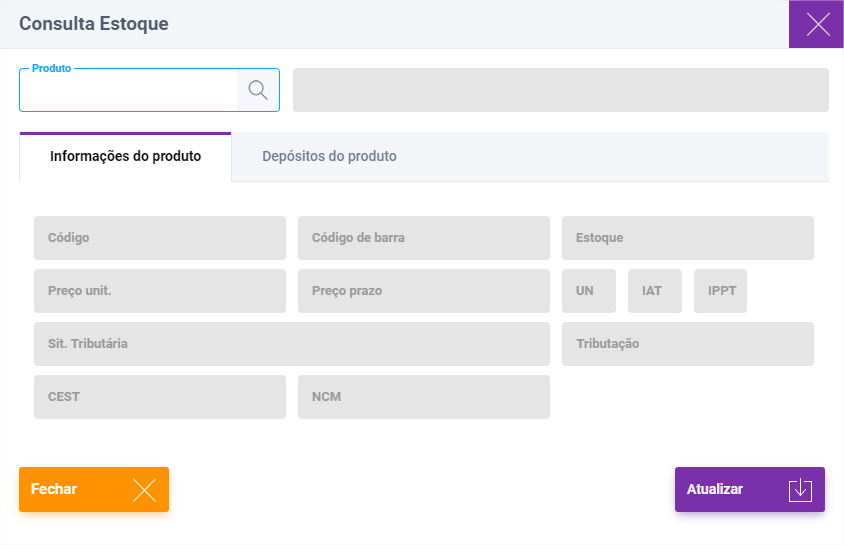Close the Consulta Estoque dialog with the purple X
This screenshot has height=545, width=844.
coord(816,24)
